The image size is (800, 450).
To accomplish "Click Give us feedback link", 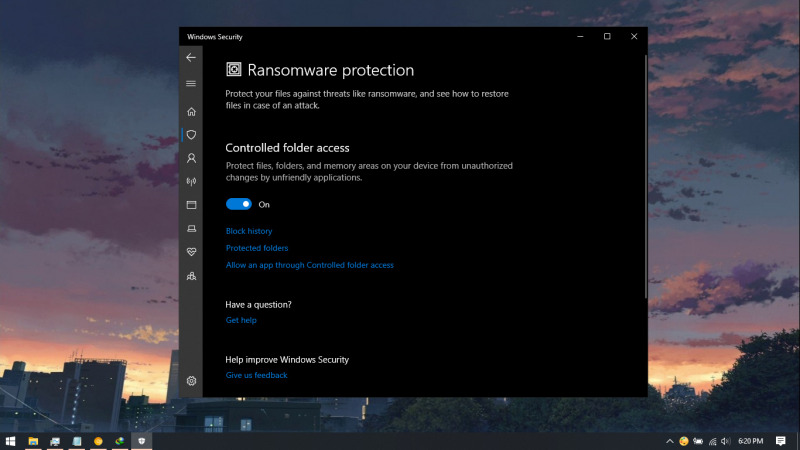I will click(x=256, y=375).
